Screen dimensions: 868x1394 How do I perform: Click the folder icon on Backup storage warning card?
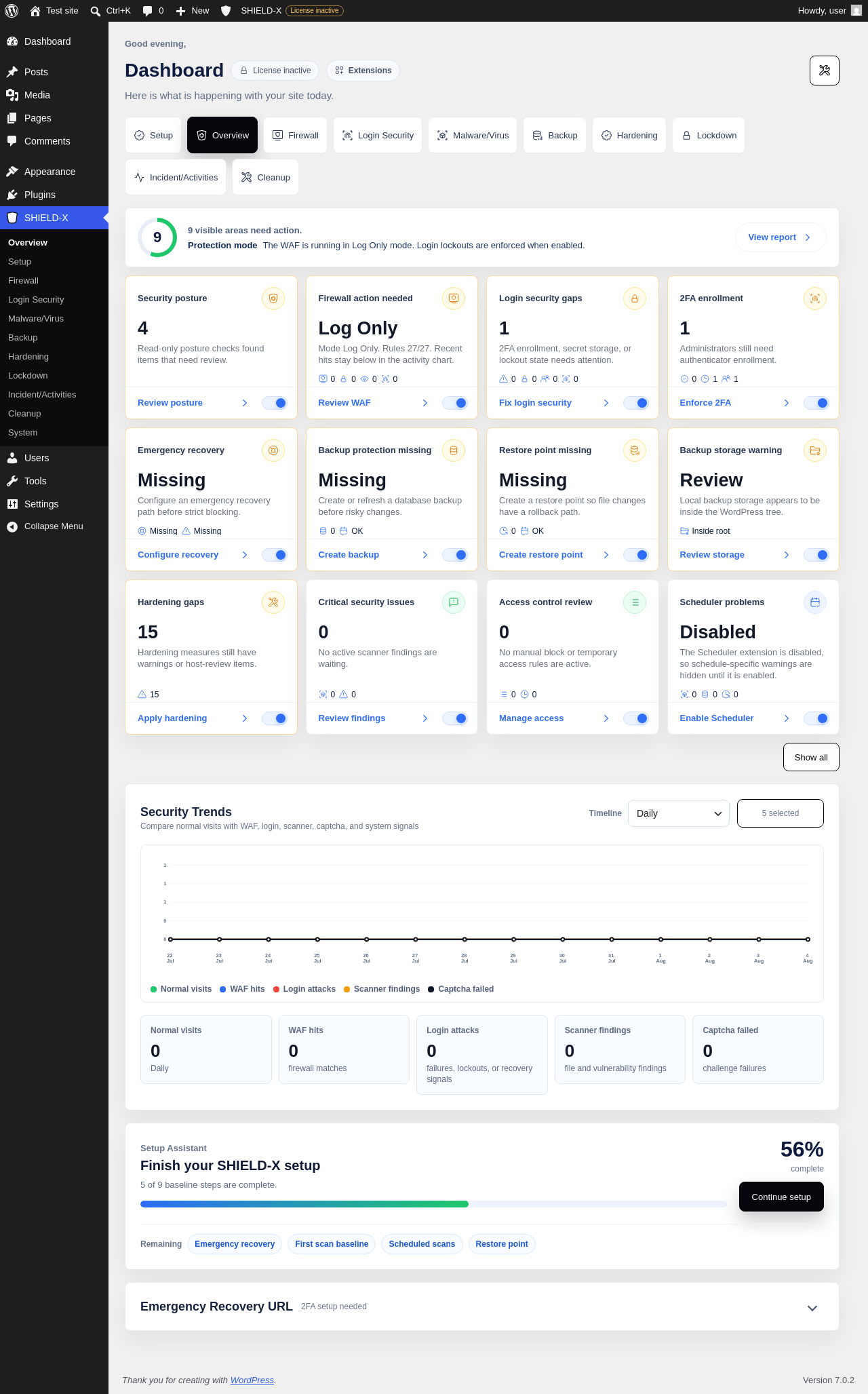tap(815, 450)
